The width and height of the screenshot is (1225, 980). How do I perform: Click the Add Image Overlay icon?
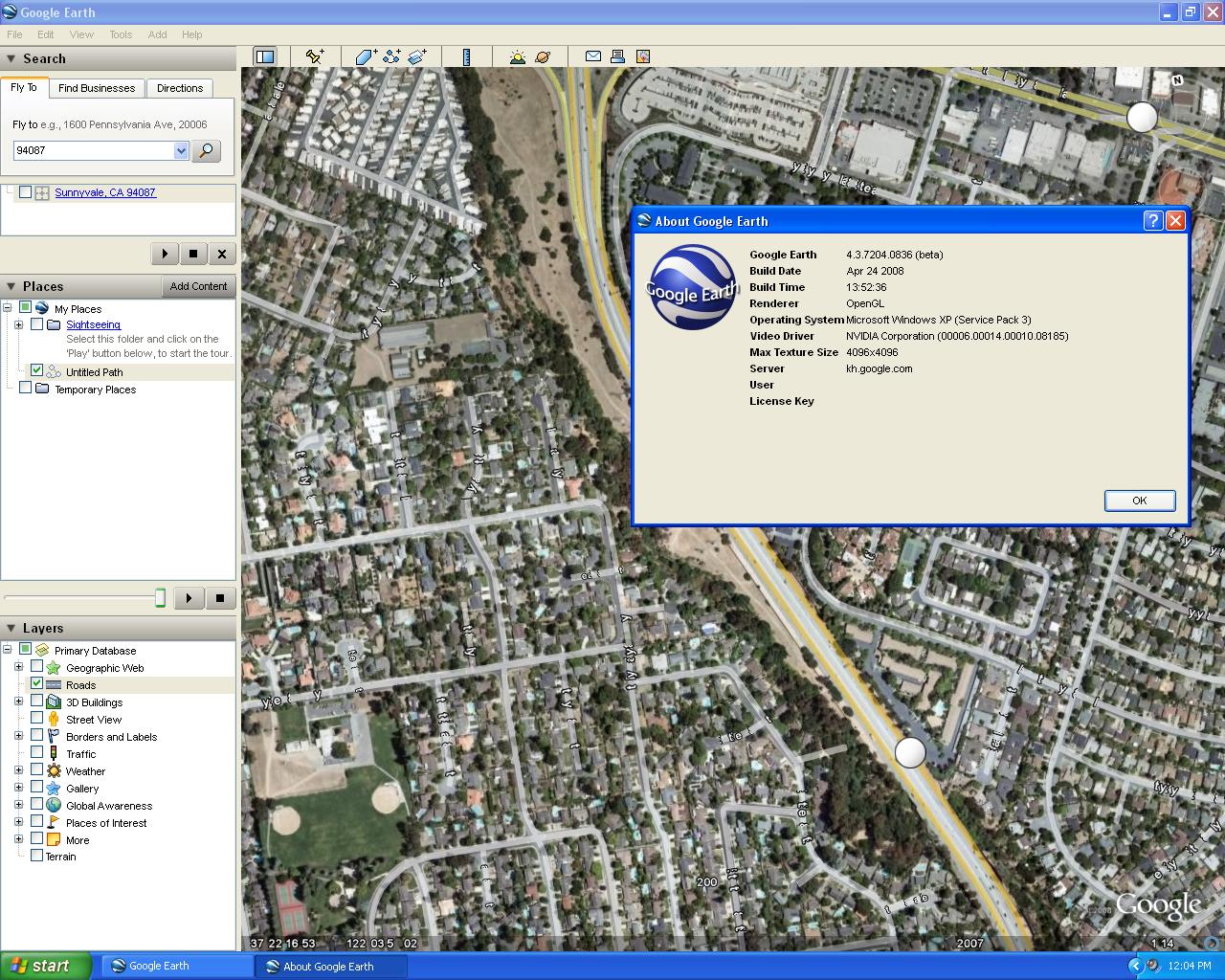[x=416, y=56]
